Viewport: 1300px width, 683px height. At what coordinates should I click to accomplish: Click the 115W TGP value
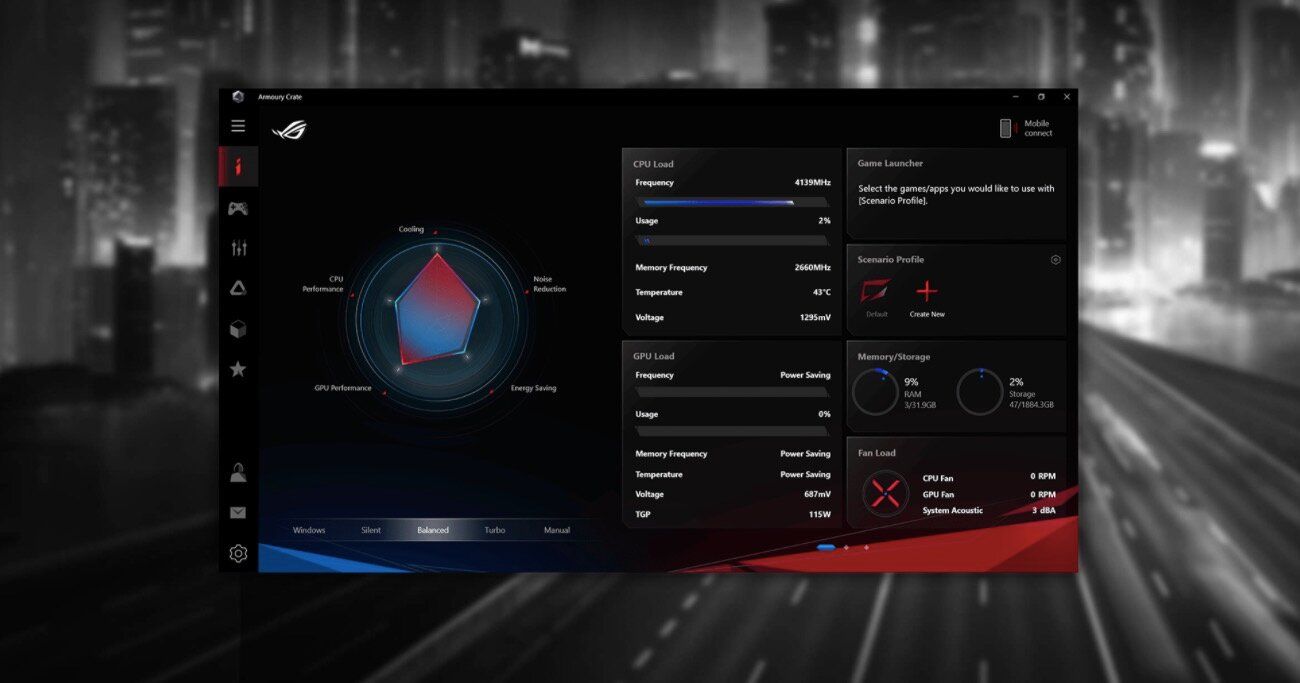pyautogui.click(x=820, y=515)
